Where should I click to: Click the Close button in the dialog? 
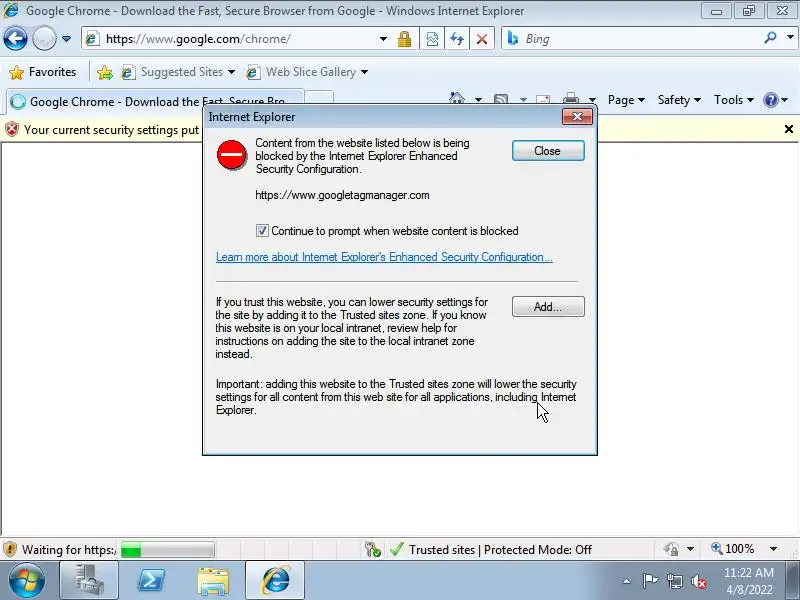pyautogui.click(x=548, y=151)
